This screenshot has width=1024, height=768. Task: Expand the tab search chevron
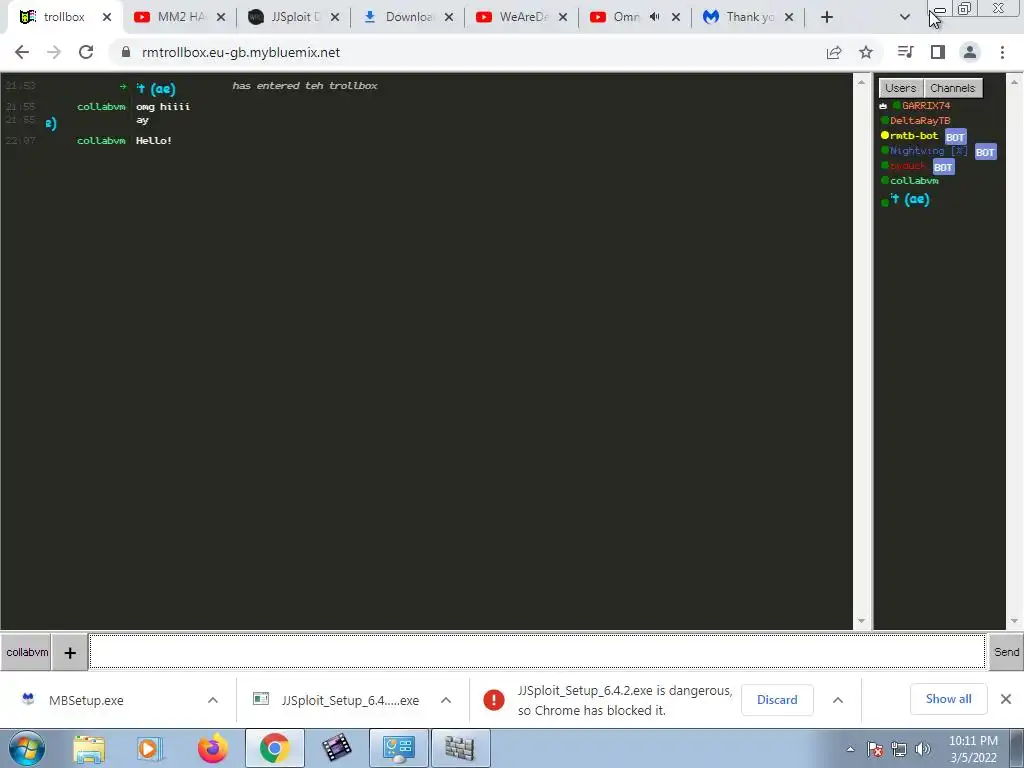pyautogui.click(x=904, y=17)
